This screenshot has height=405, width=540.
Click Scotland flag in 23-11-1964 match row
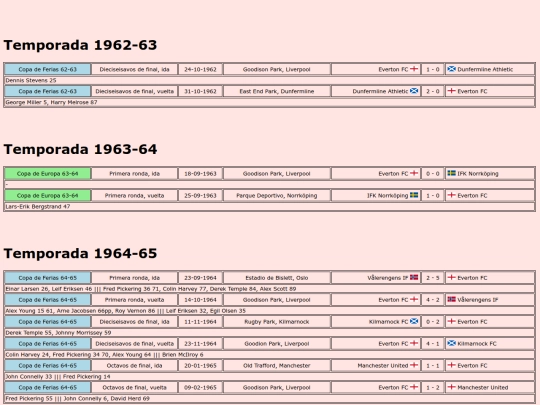[x=451, y=343]
